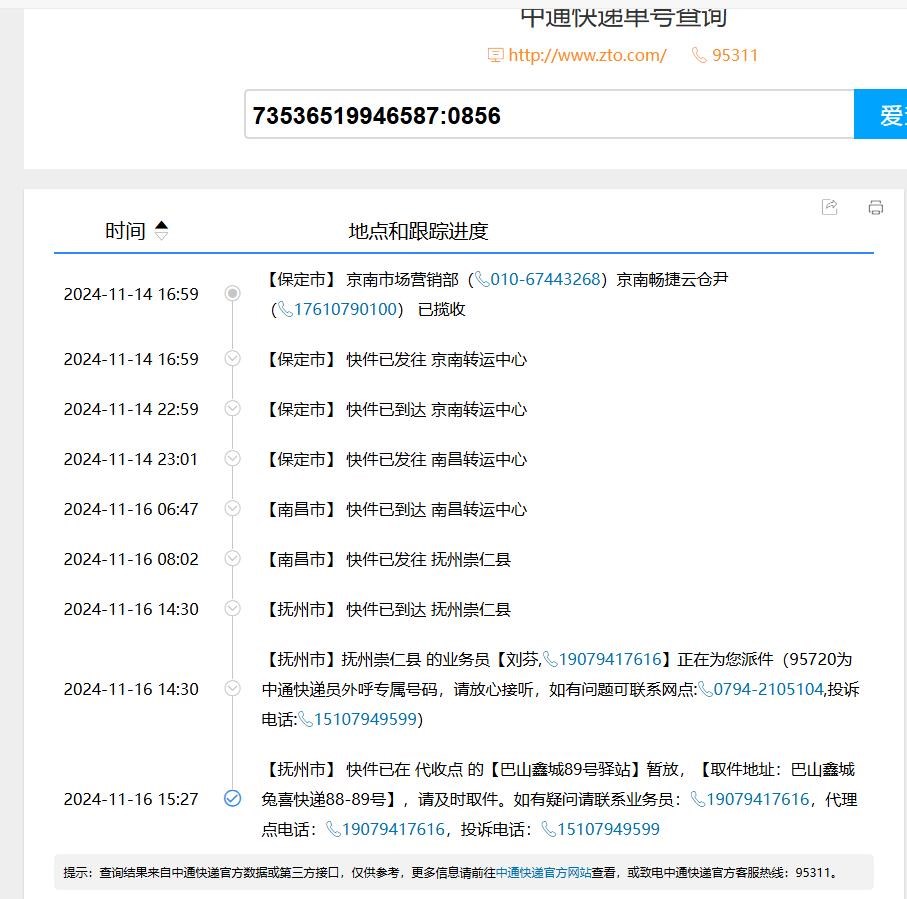This screenshot has width=907, height=899.
Task: Click timeline node for 快件已发往 京南转运中心
Action: pos(233,359)
